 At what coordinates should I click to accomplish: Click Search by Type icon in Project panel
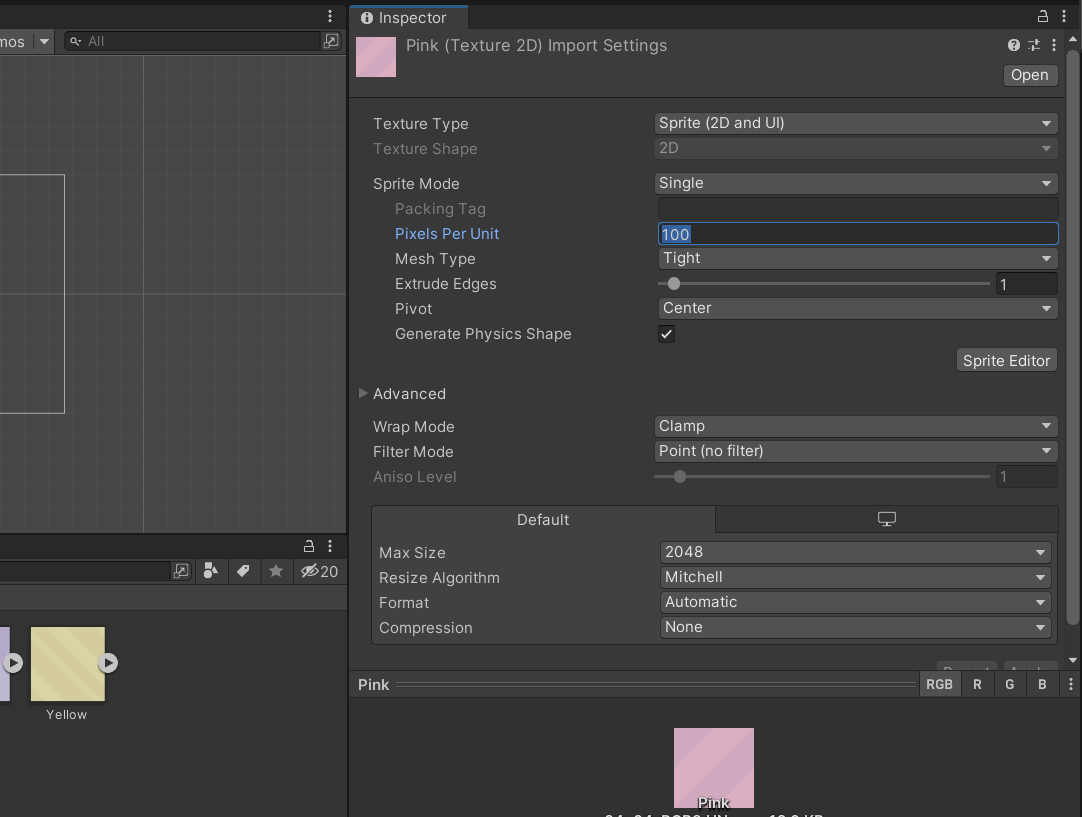210,571
